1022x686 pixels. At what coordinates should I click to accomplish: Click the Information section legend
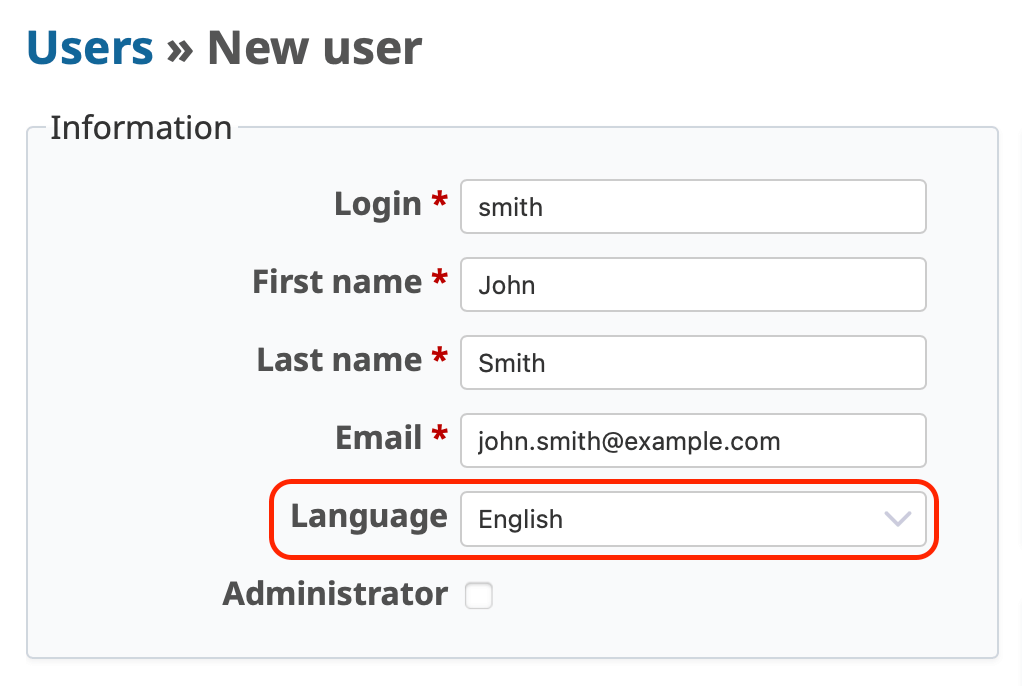(141, 128)
